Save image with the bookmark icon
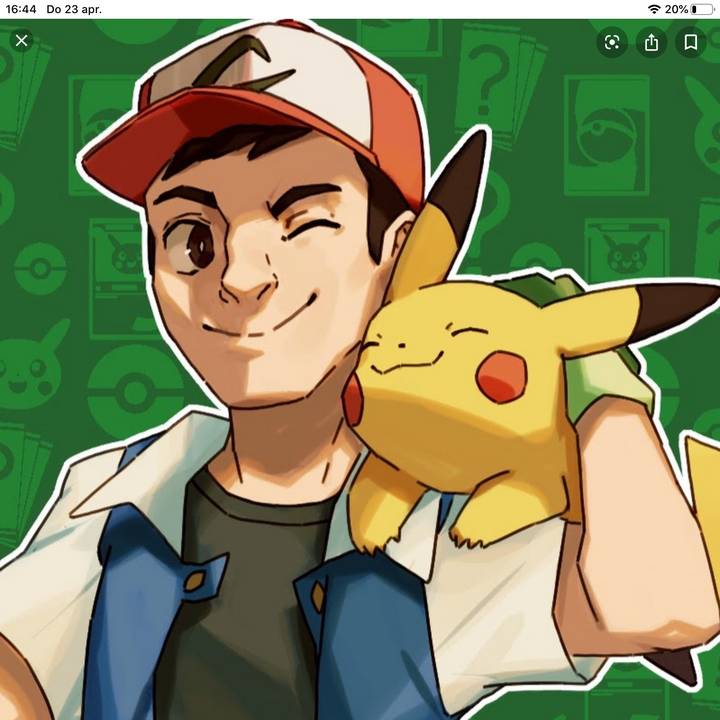The image size is (720, 720). (x=690, y=42)
